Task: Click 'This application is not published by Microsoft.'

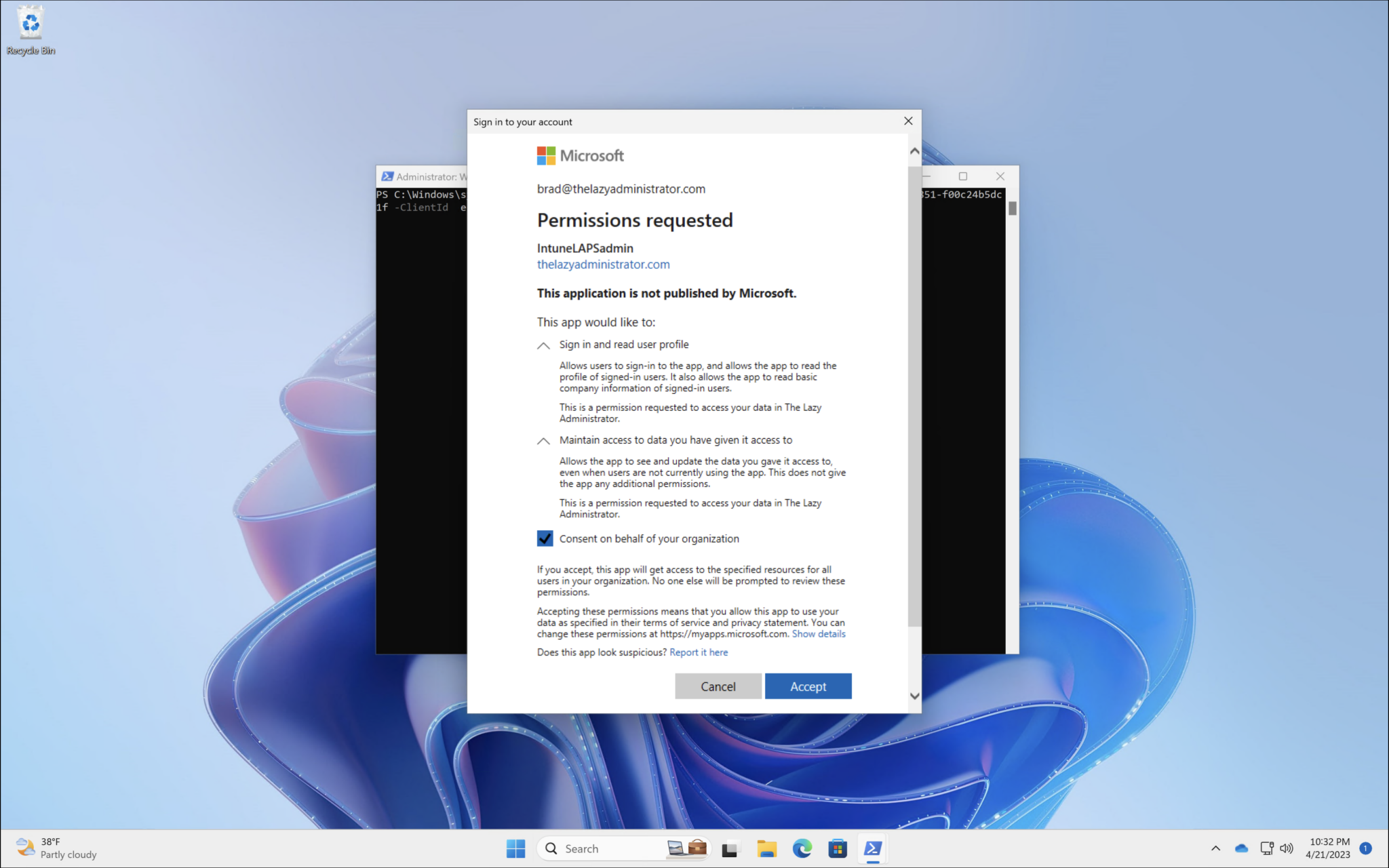Action: 667,293
